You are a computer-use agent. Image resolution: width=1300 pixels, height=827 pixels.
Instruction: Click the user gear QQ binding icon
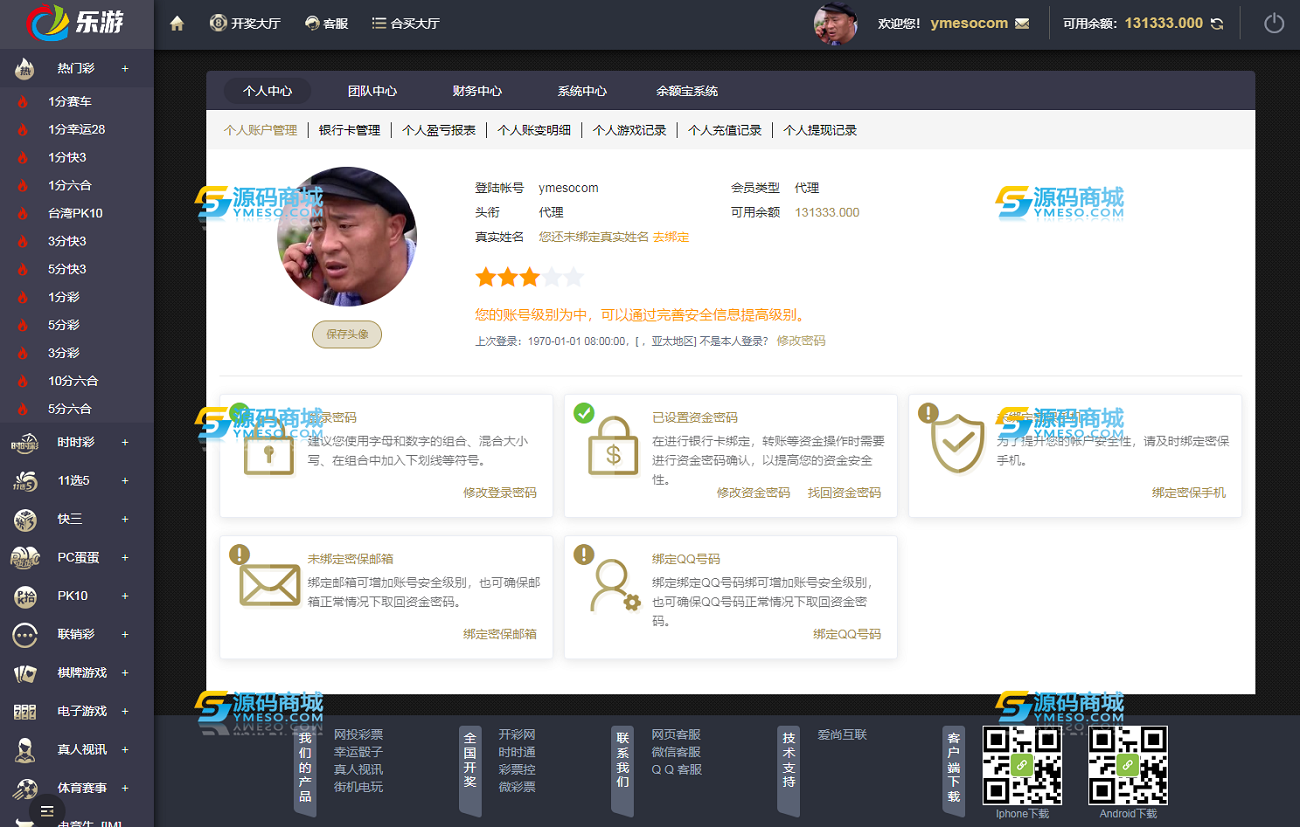pos(614,585)
